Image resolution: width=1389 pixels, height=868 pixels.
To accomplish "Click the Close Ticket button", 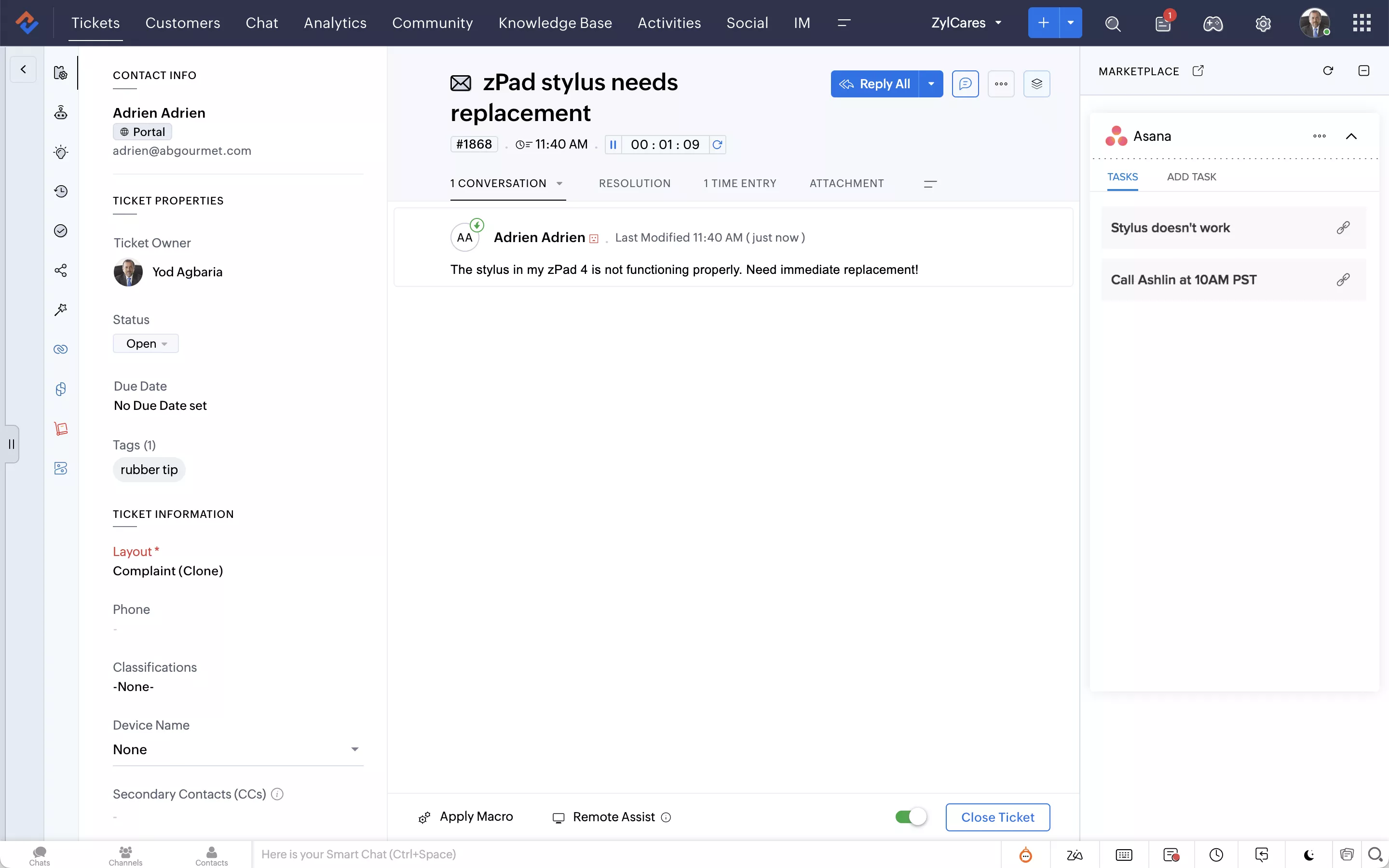I will tap(997, 817).
